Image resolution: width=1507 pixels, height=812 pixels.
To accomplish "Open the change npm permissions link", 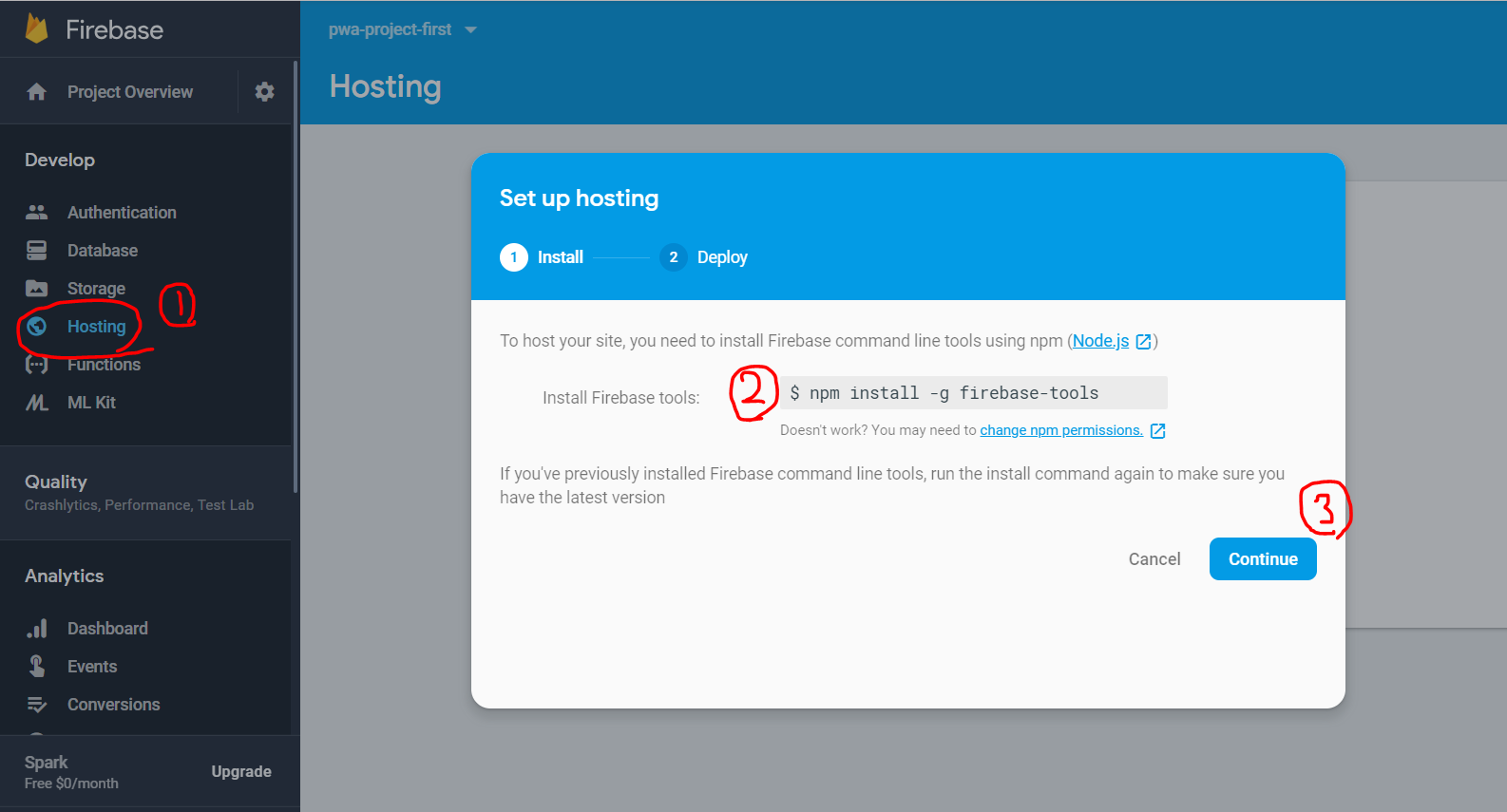I will click(x=1061, y=430).
